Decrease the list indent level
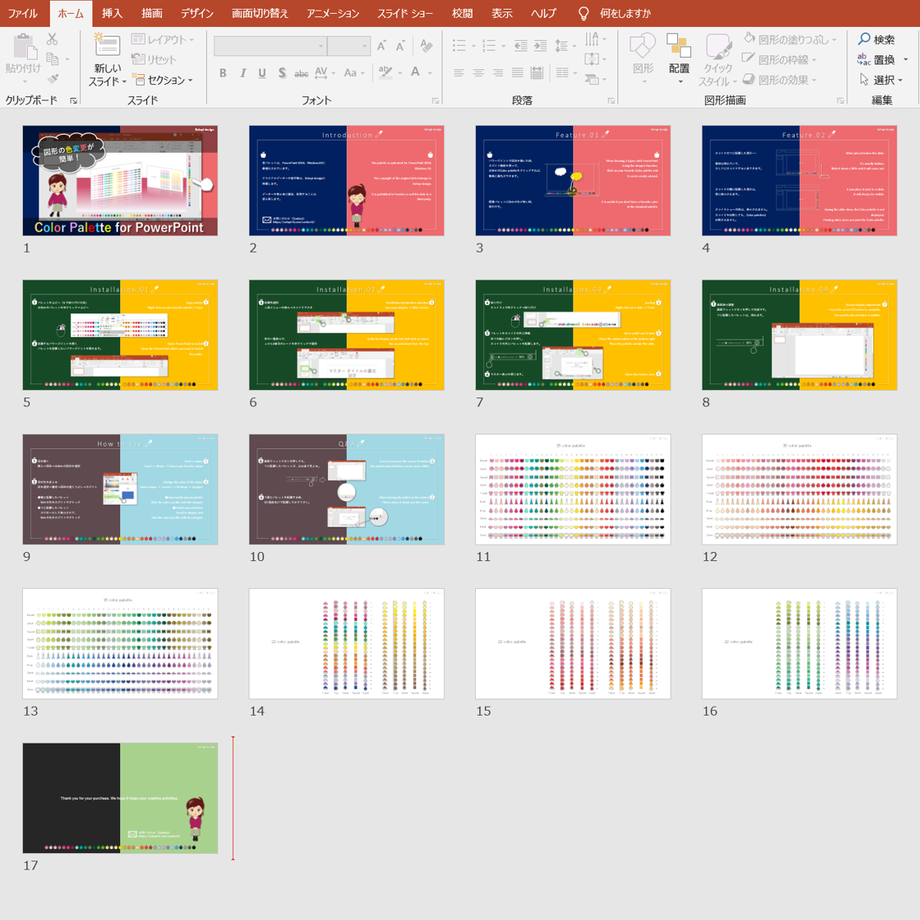Image resolution: width=920 pixels, height=920 pixels. point(520,46)
